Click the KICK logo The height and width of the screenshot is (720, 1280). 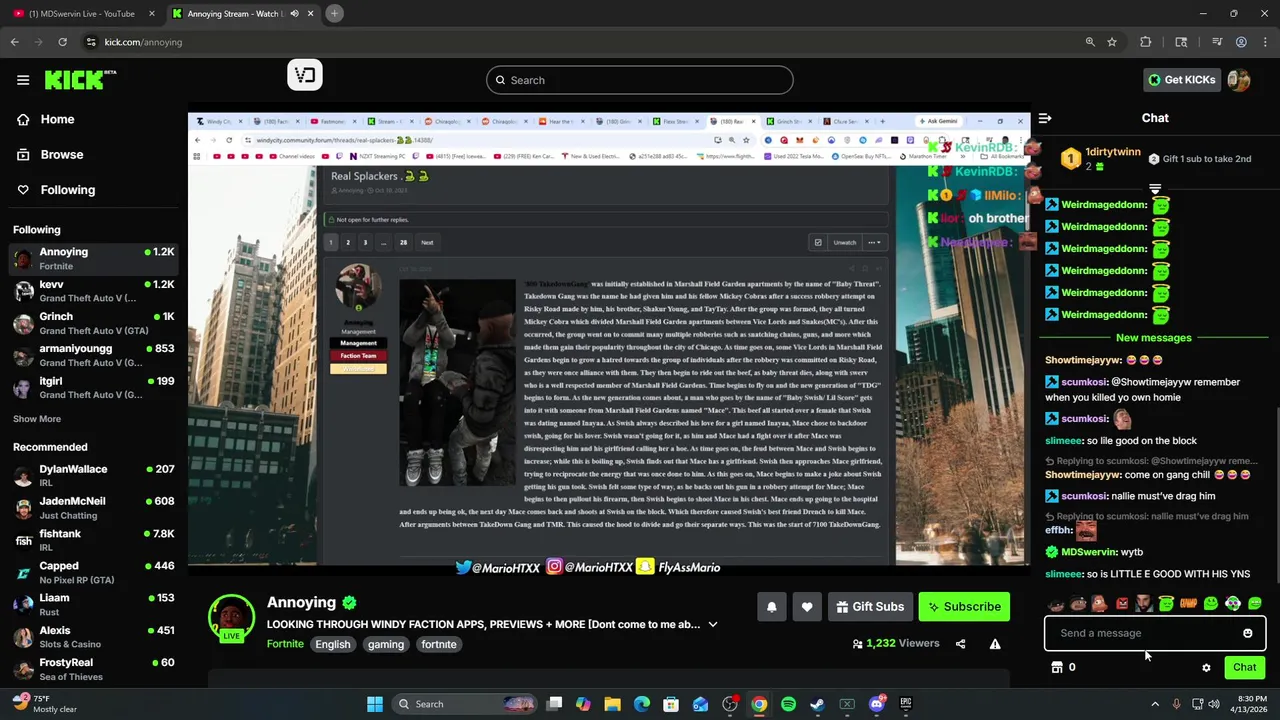point(80,80)
